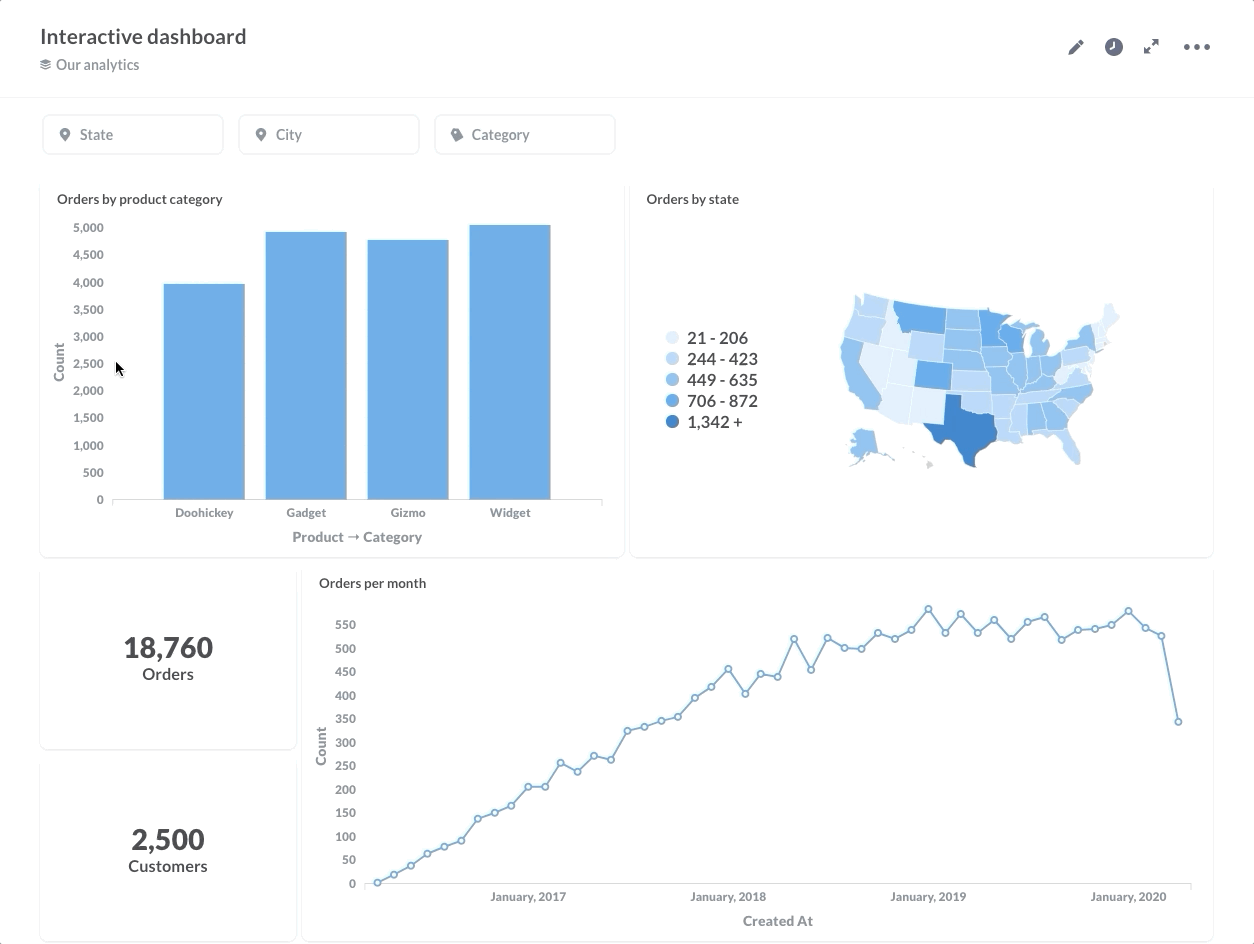Click the 1,342 + legend color dot
The width and height of the screenshot is (1254, 944).
click(672, 422)
